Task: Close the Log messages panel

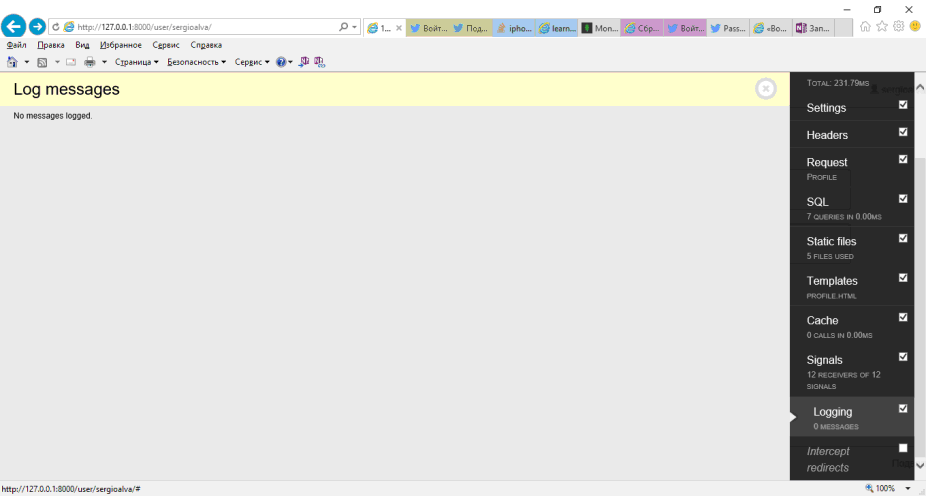Action: coord(765,89)
